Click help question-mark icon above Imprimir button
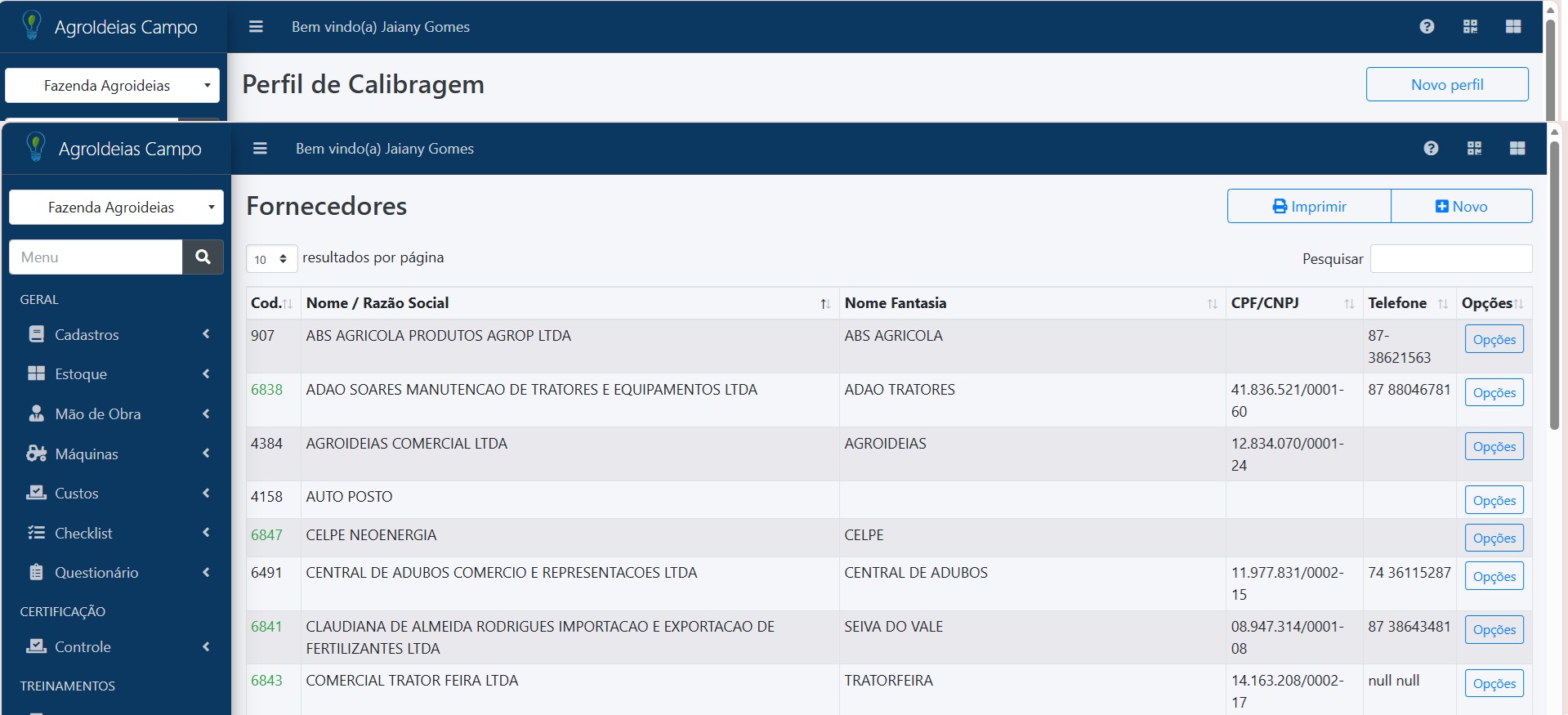 point(1430,148)
